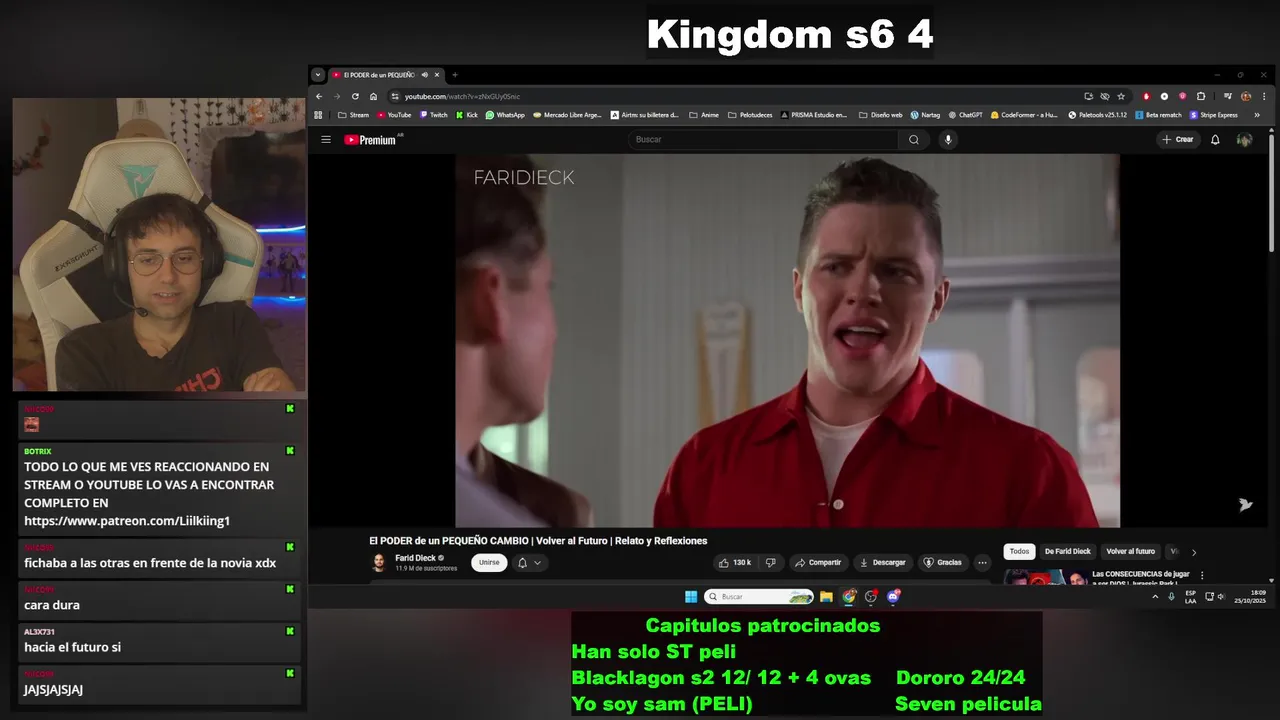1280x720 pixels.
Task: Dislike the video with thumbs down
Action: [770, 563]
